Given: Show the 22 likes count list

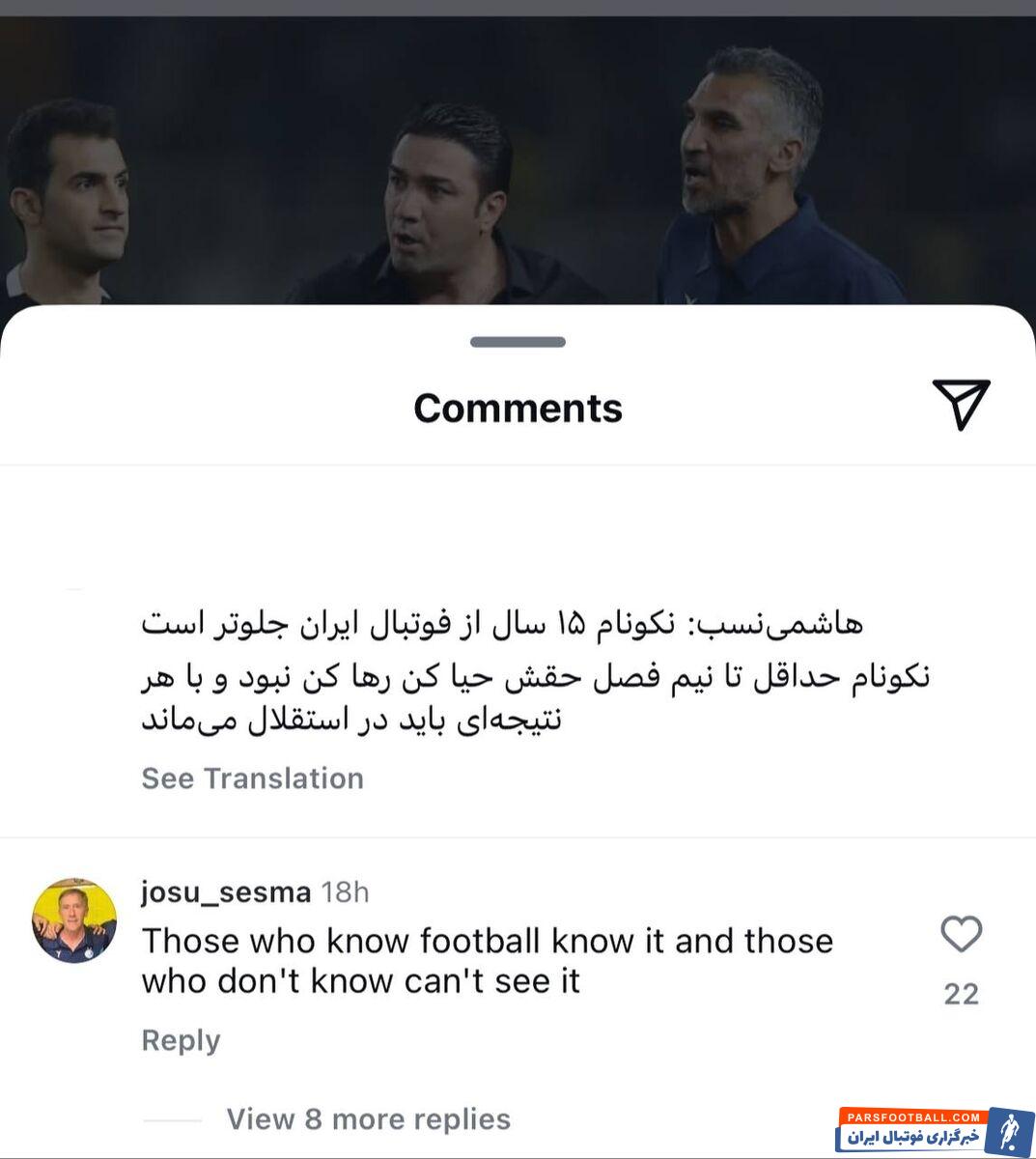Looking at the screenshot, I should pos(961,994).
